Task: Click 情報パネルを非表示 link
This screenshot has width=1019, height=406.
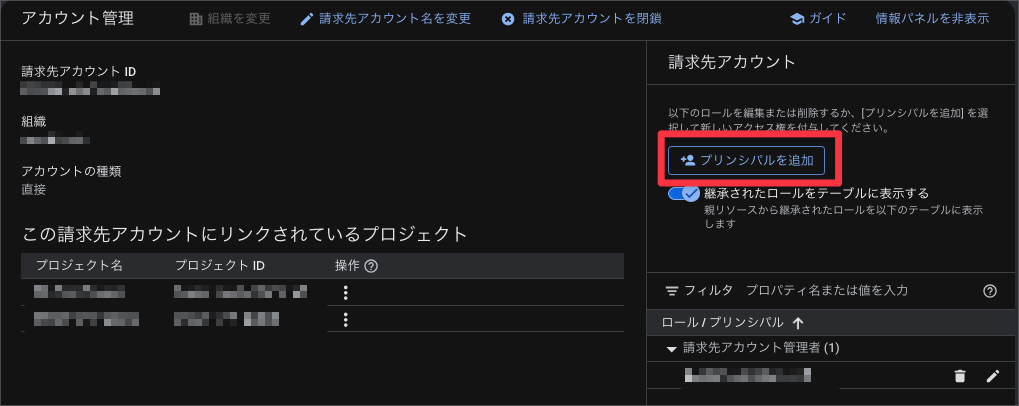Action: 933,18
